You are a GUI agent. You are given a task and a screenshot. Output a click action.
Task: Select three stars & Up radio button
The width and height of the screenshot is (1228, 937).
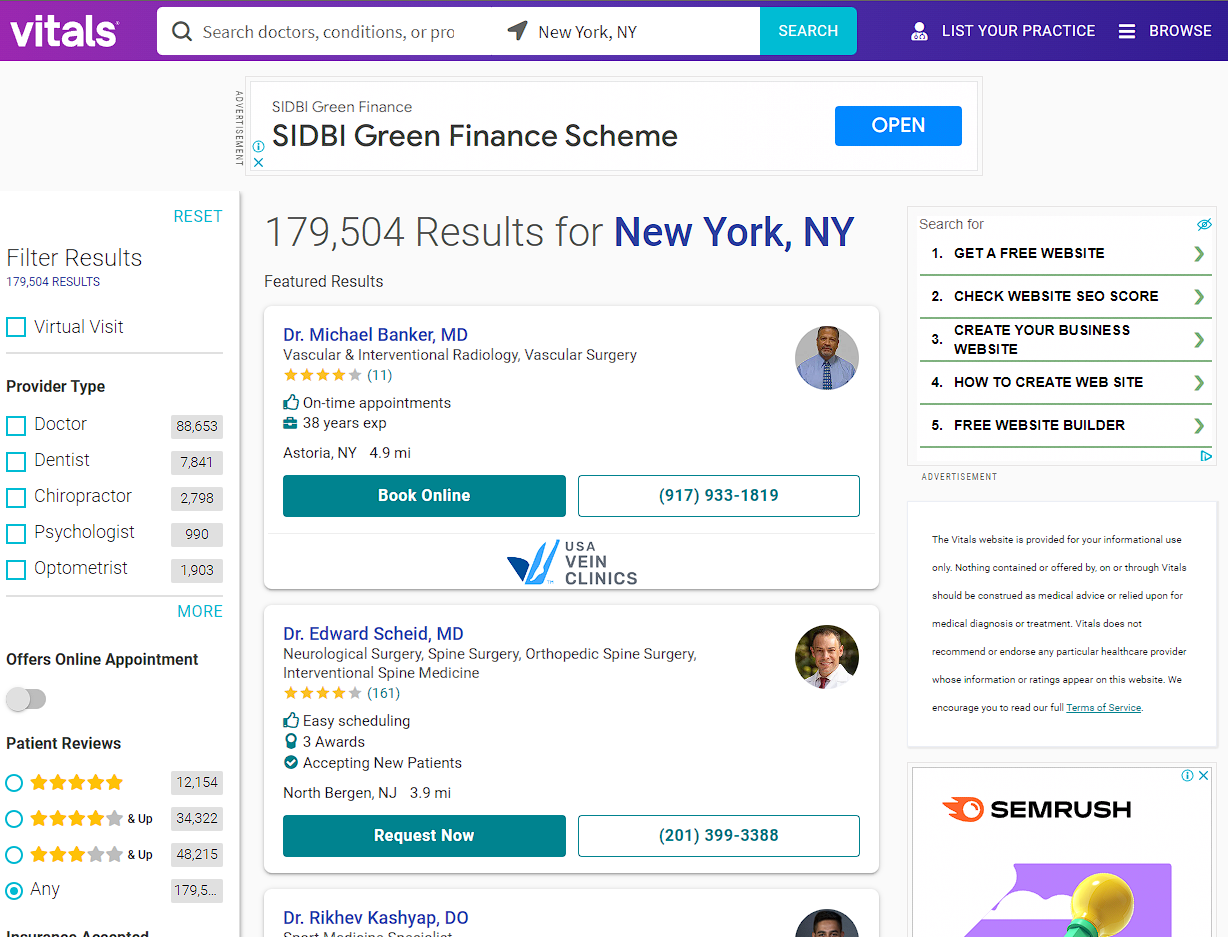click(14, 855)
